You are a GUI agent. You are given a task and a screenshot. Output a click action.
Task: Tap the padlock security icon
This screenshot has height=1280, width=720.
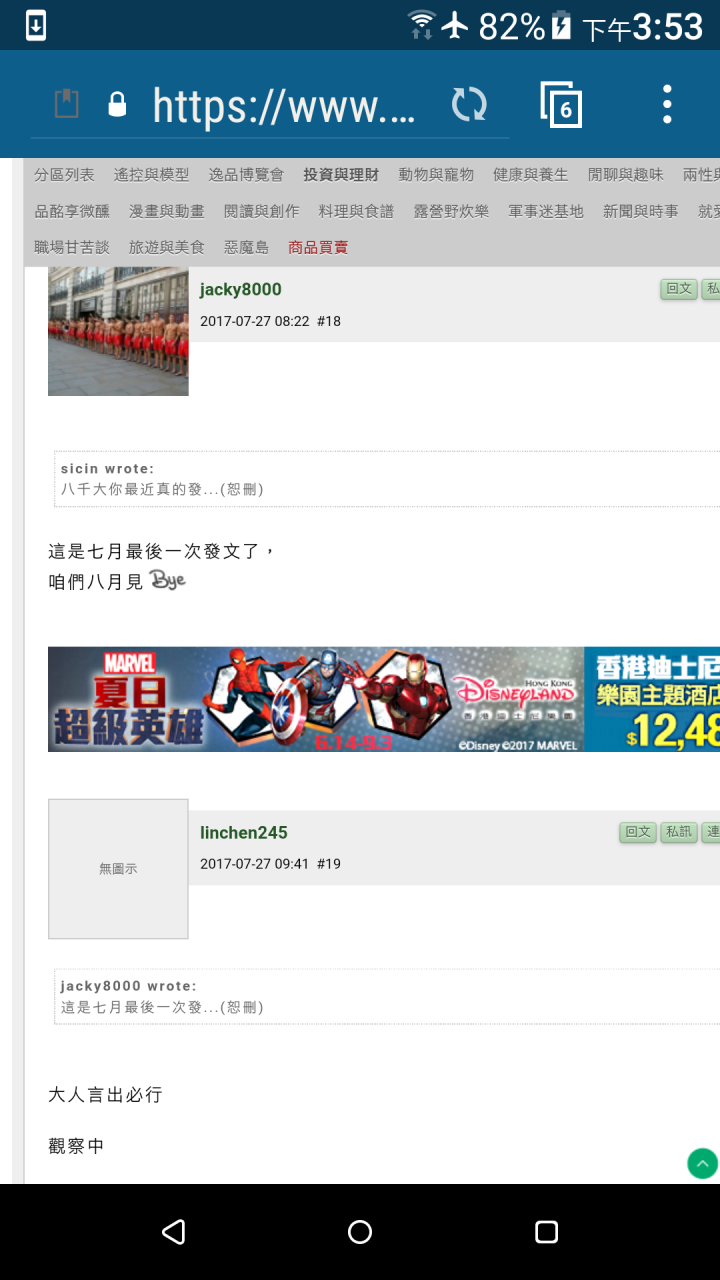117,104
